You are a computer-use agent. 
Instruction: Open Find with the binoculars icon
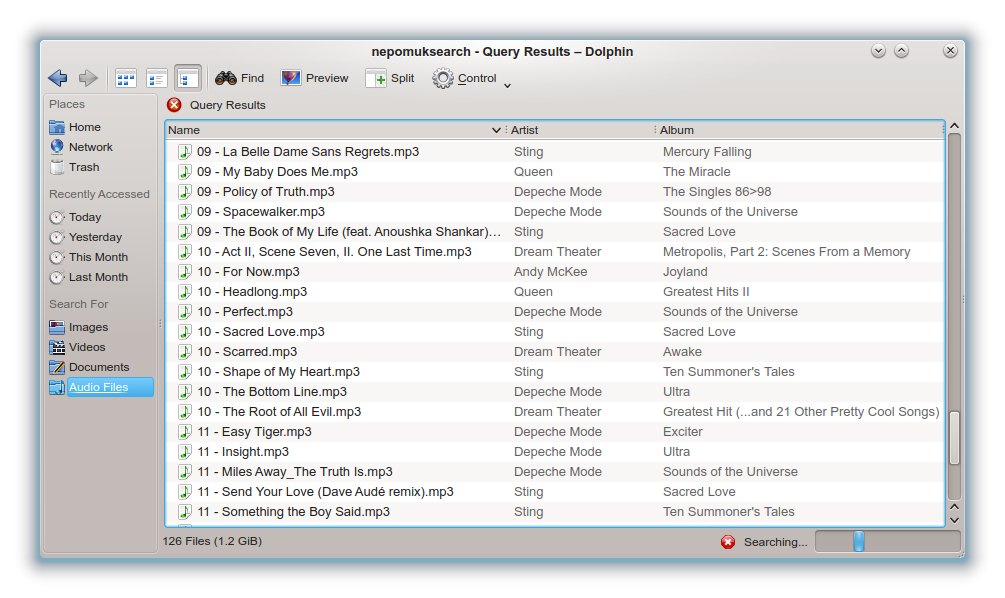239,78
